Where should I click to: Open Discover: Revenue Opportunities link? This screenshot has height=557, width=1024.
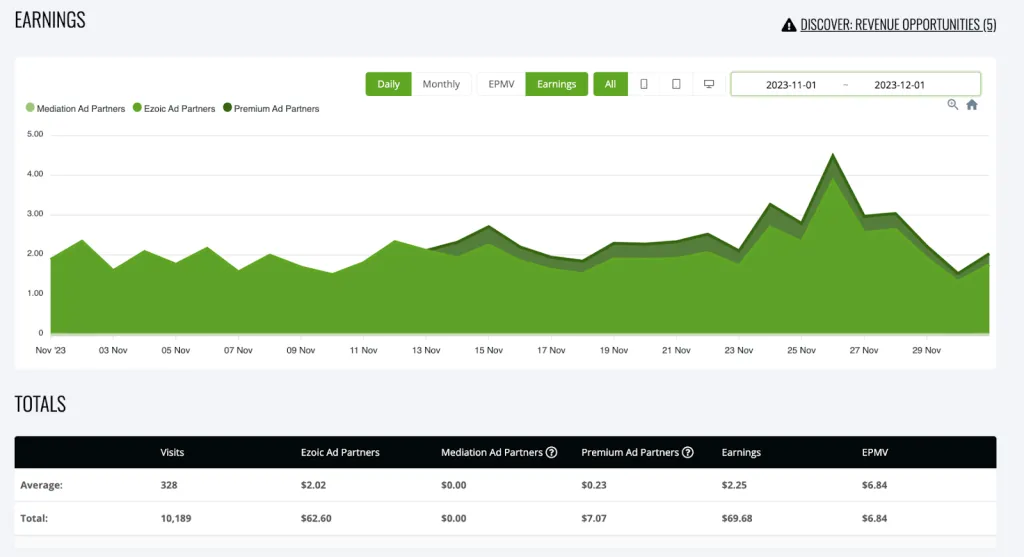click(x=898, y=25)
